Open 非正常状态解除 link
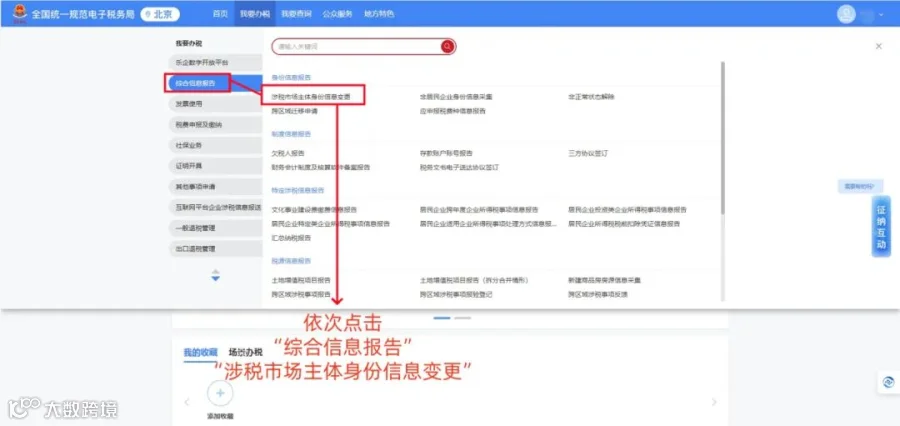The image size is (900, 426). (x=591, y=97)
